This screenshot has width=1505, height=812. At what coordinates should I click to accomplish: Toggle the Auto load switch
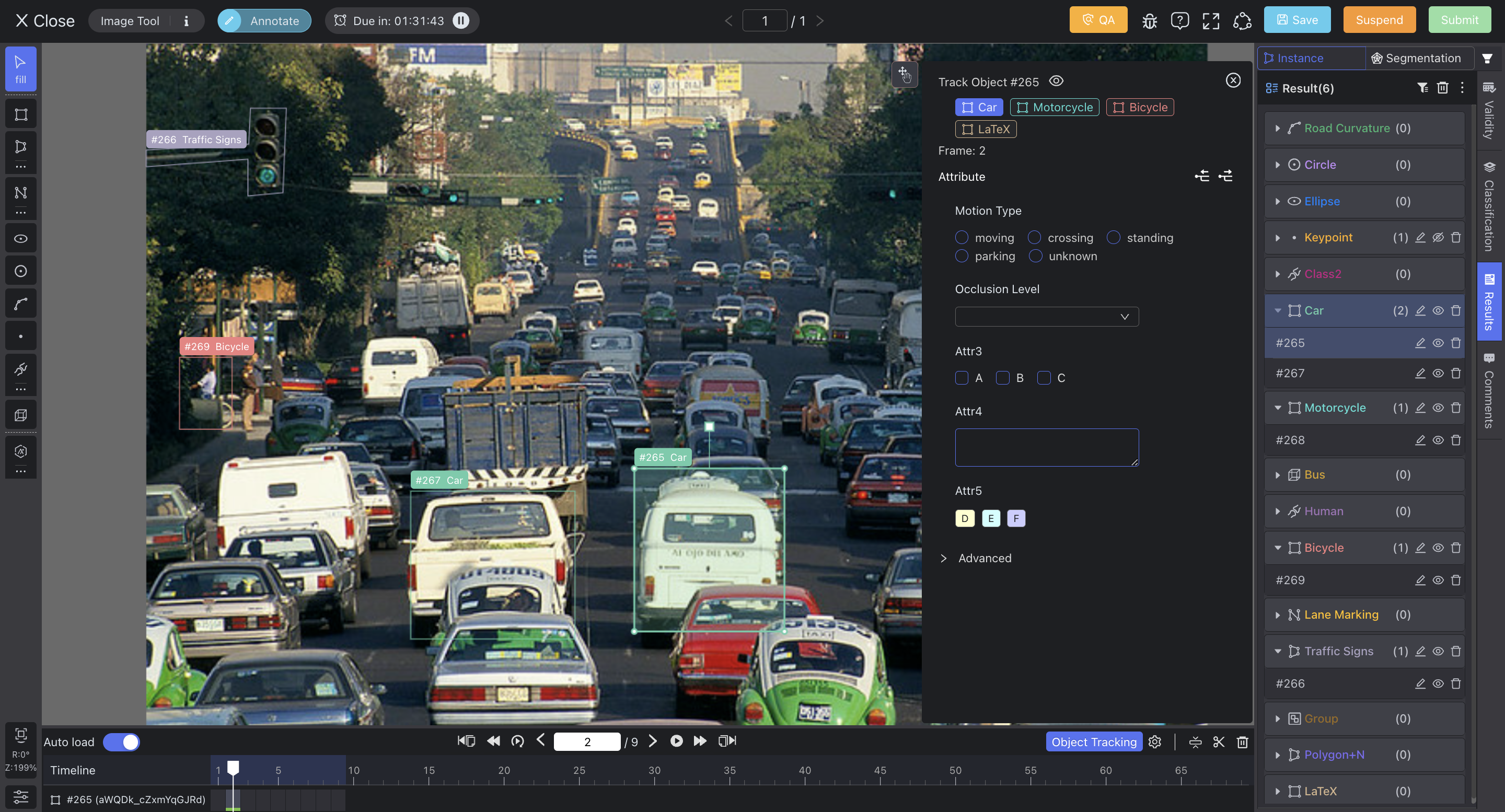pos(121,742)
